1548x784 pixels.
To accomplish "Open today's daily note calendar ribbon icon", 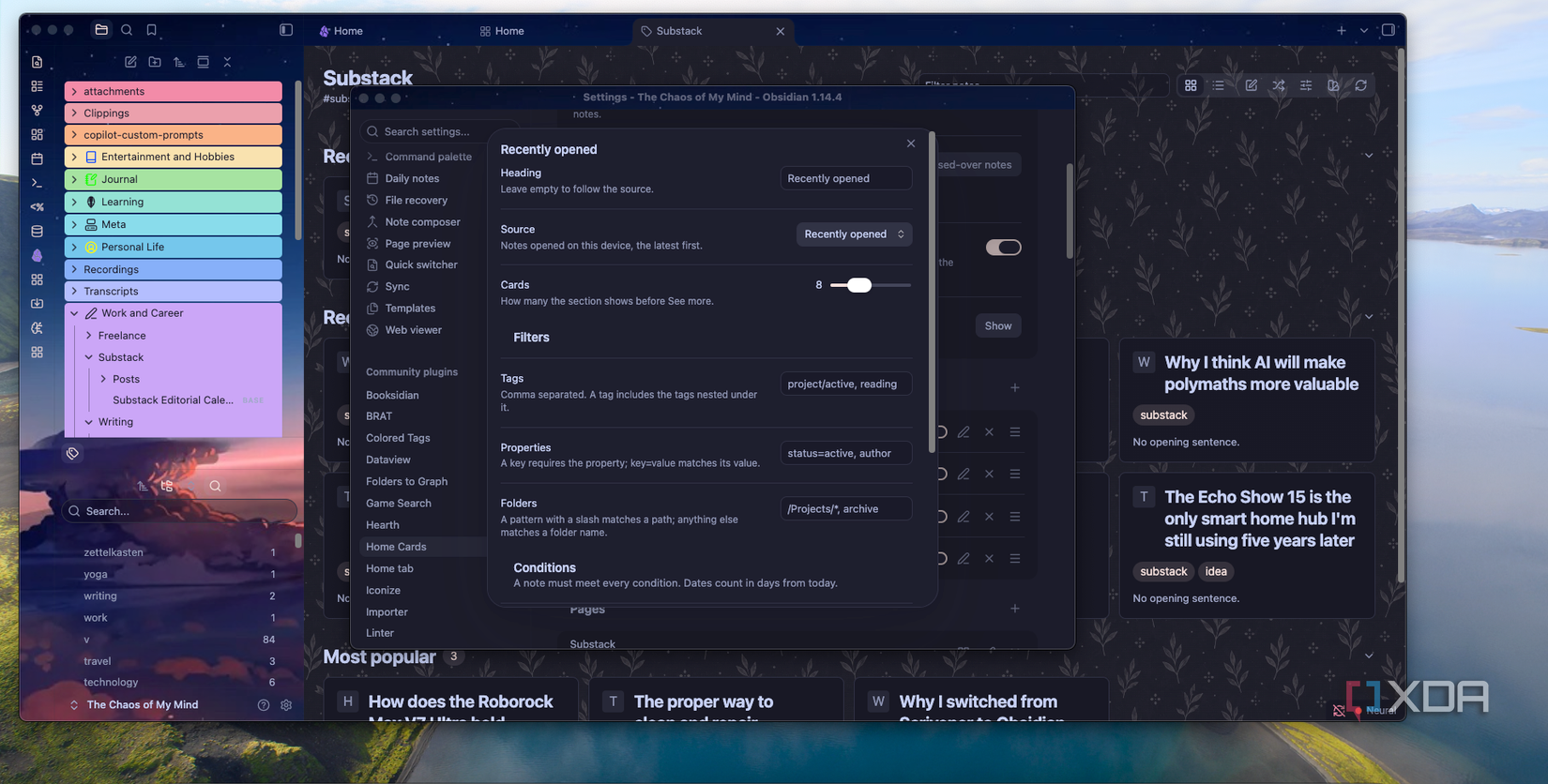I will tap(37, 158).
